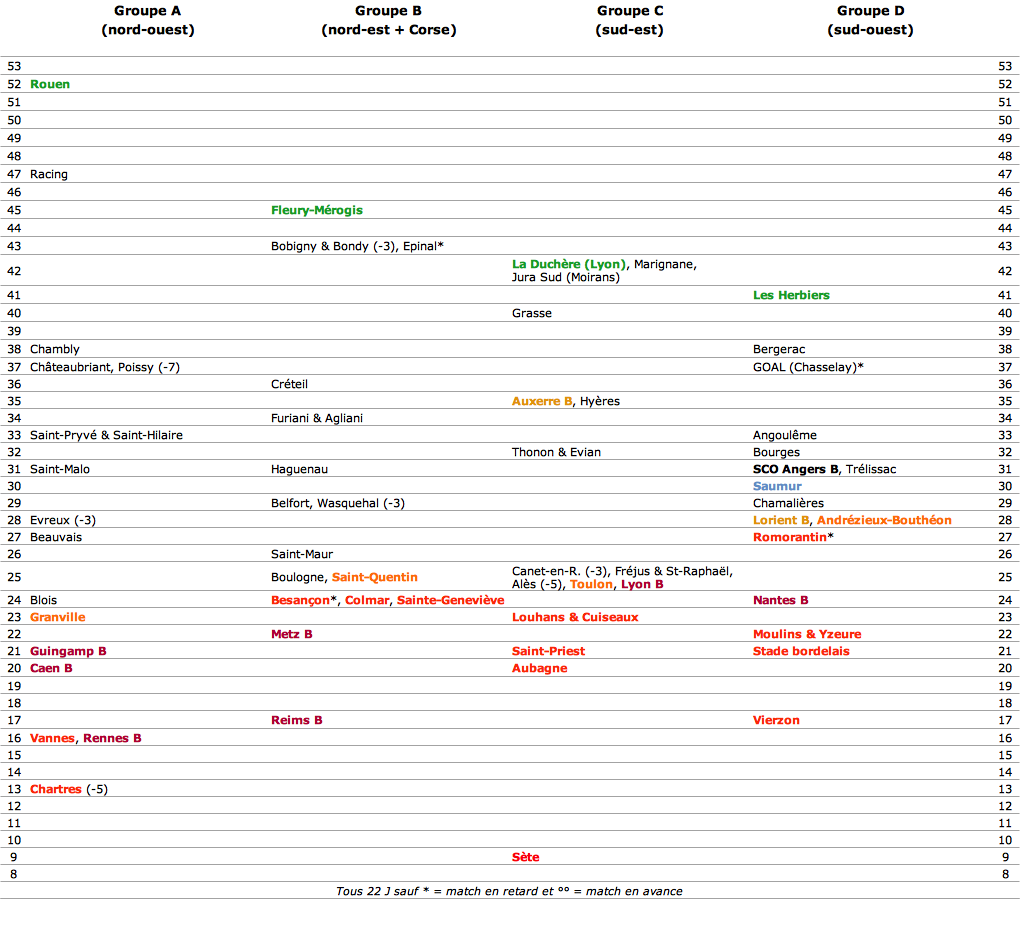The width and height of the screenshot is (1025, 932).
Task: Click Toulon in Groupe C
Action: 591,584
